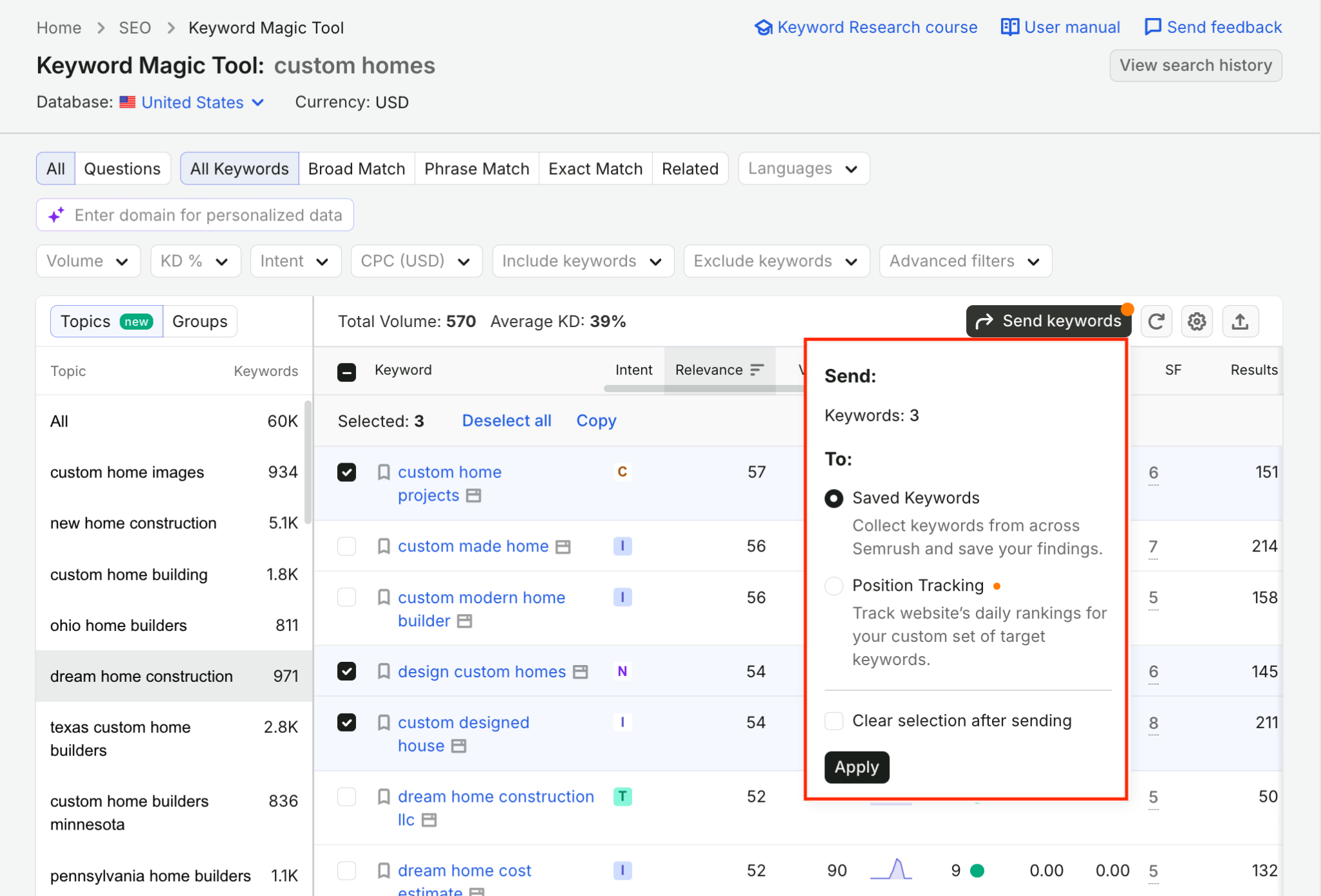Click the Deselect all link
1321x896 pixels.
click(x=507, y=421)
